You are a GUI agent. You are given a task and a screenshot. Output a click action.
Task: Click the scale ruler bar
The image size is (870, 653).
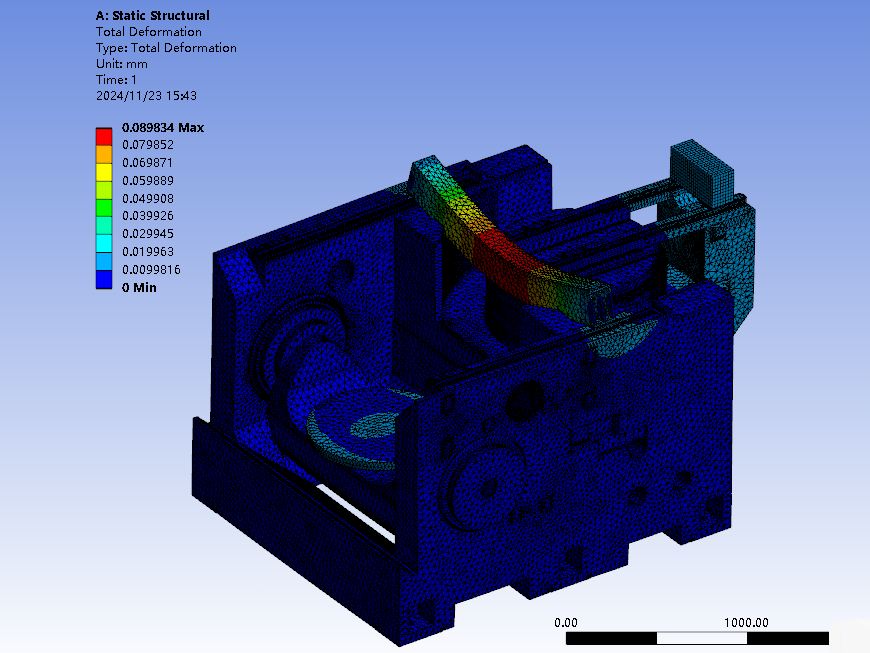click(x=697, y=638)
